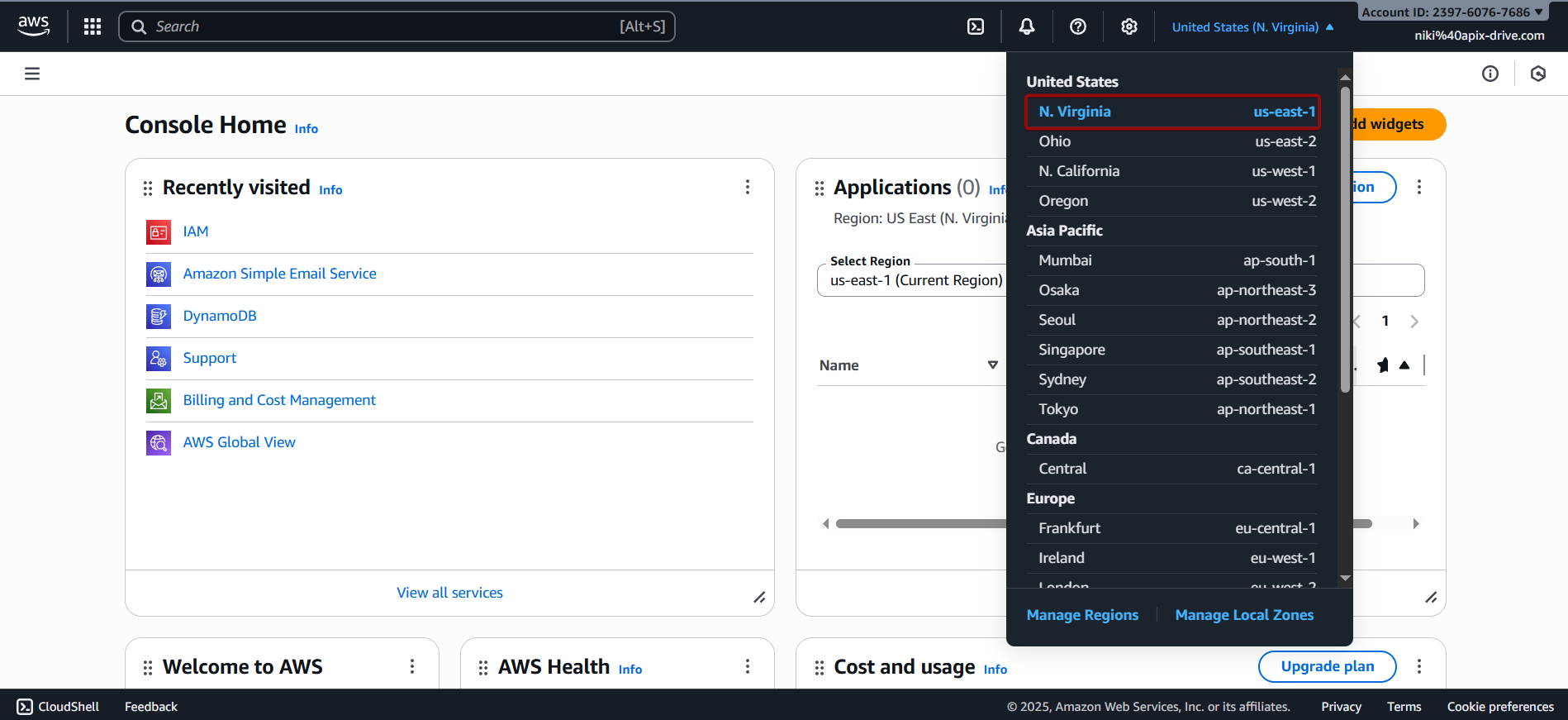
Task: Select the Tokyo ap-northeast-1 region
Action: [x=1176, y=409]
